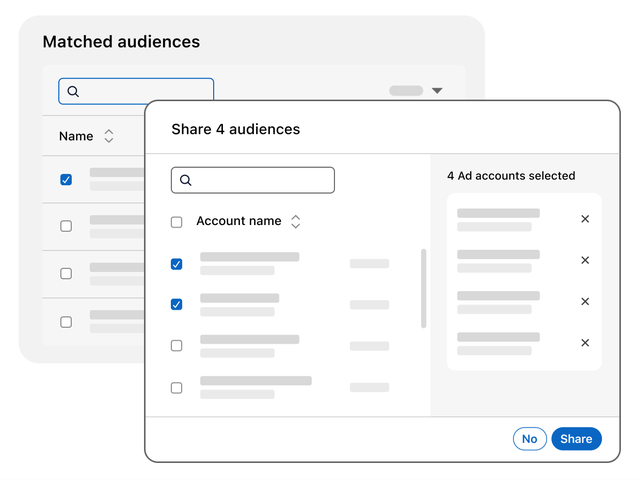Check the third audience row in Matched audiences

click(x=66, y=273)
